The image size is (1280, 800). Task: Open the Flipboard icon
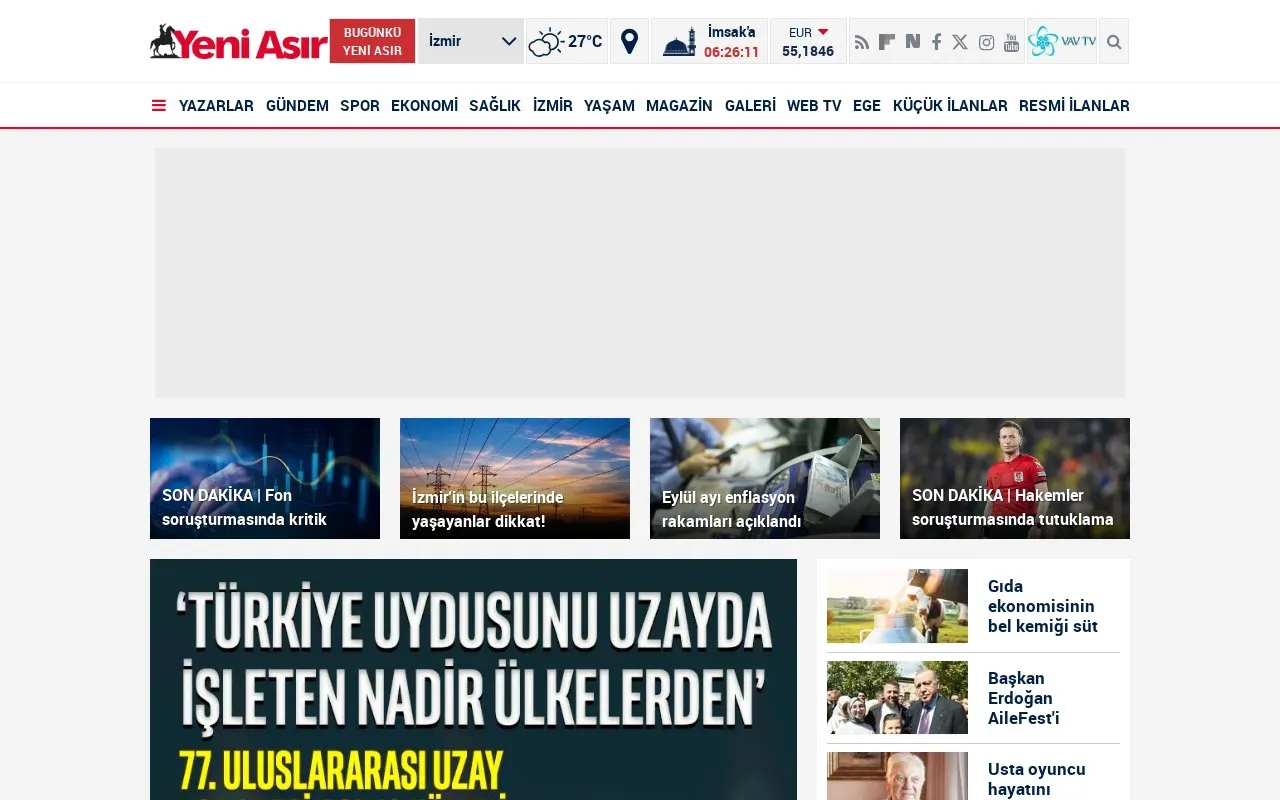(x=887, y=42)
